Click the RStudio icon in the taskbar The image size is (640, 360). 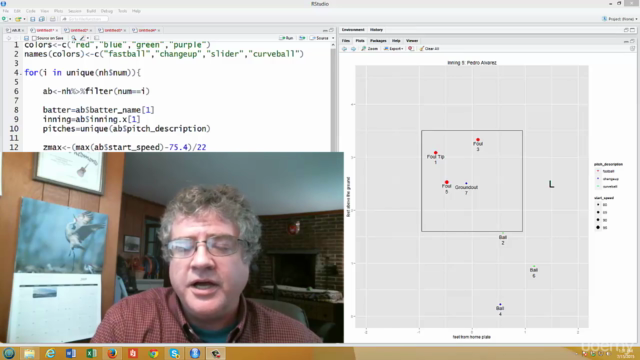[195, 353]
